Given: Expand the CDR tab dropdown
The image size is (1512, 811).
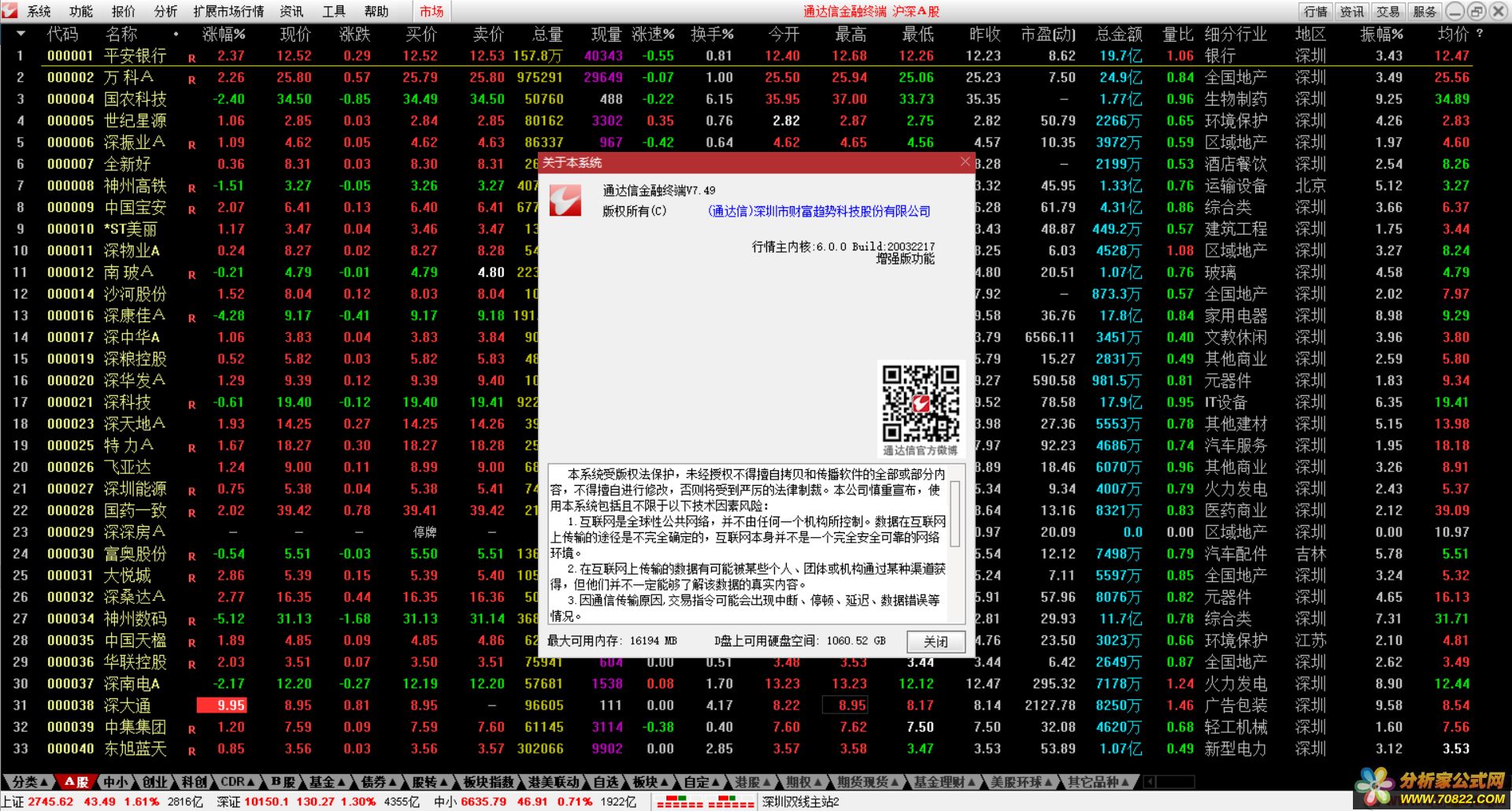Looking at the screenshot, I should click(238, 782).
